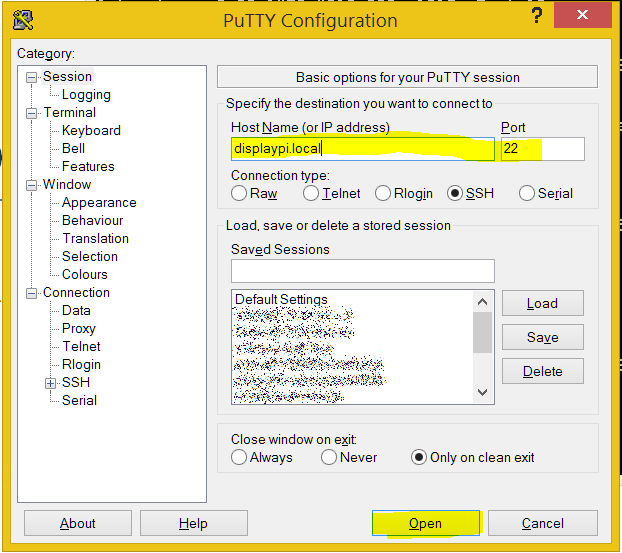Viewport: 622px width, 553px height.
Task: Select Default Settings in sessions list
Action: [281, 299]
